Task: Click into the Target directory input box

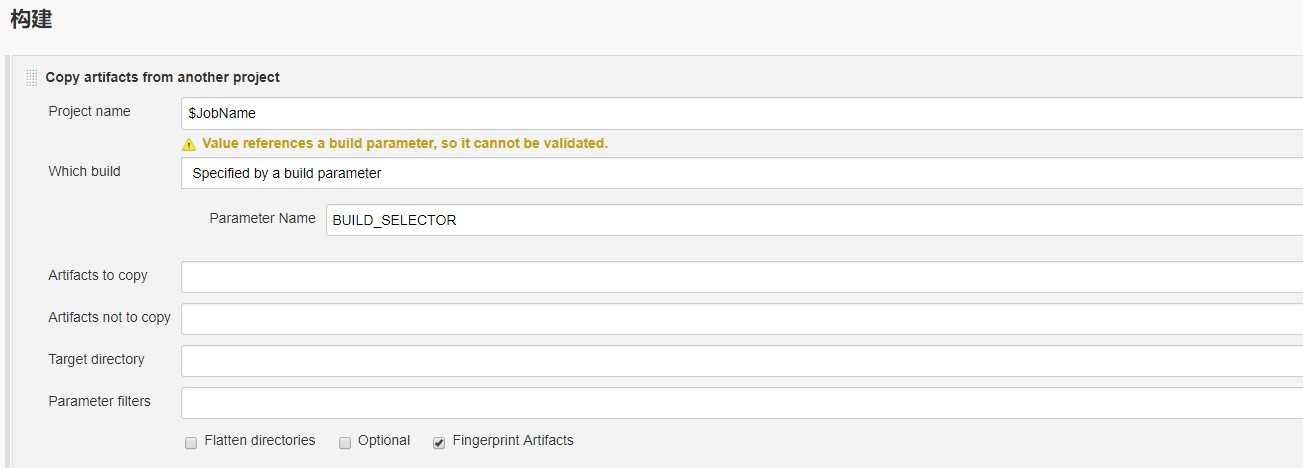Action: pos(742,361)
